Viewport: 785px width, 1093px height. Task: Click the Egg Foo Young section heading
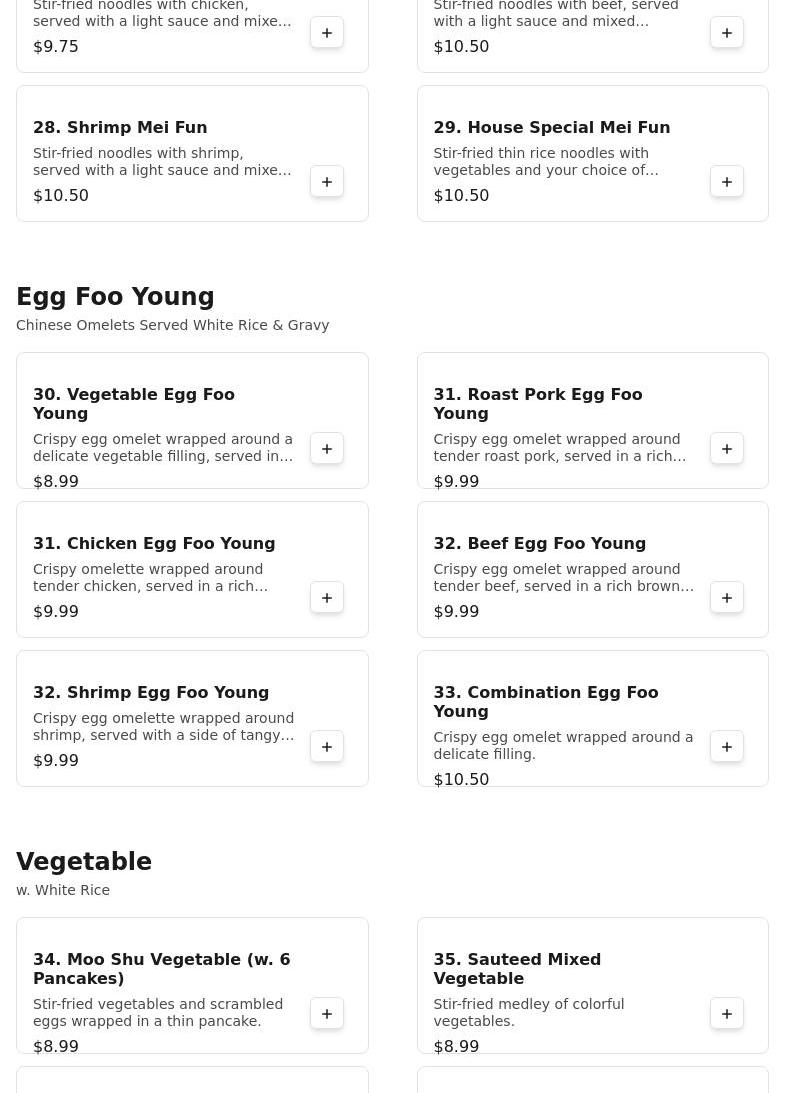point(115,297)
